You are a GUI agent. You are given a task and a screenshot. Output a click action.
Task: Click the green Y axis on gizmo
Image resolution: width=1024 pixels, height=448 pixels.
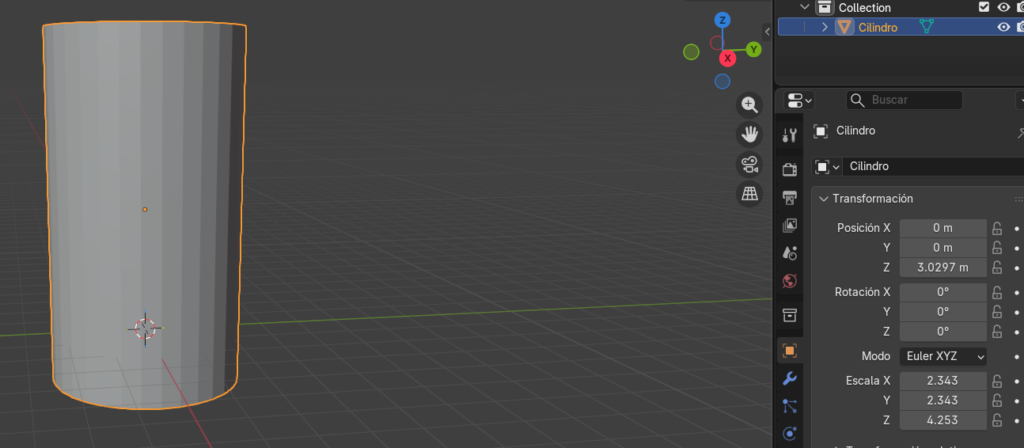click(754, 49)
